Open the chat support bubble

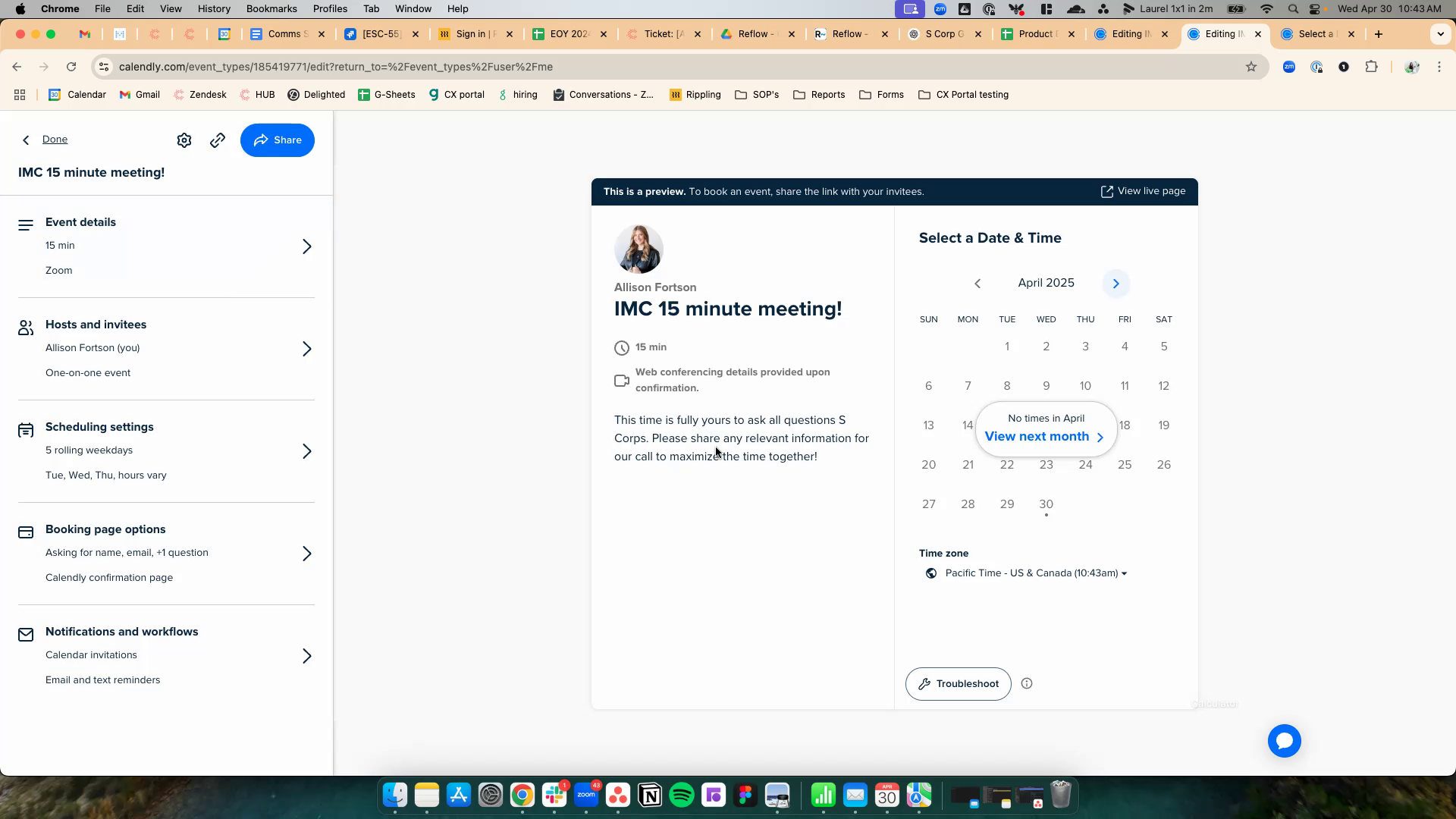pyautogui.click(x=1284, y=741)
